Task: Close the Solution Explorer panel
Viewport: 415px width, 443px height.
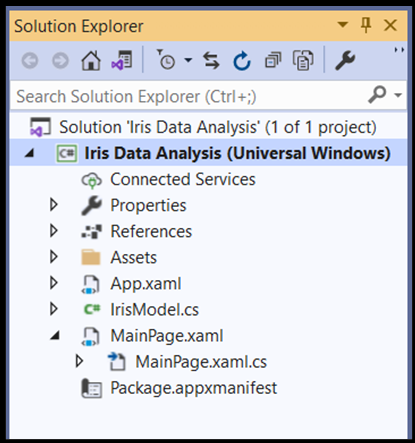Action: [390, 25]
